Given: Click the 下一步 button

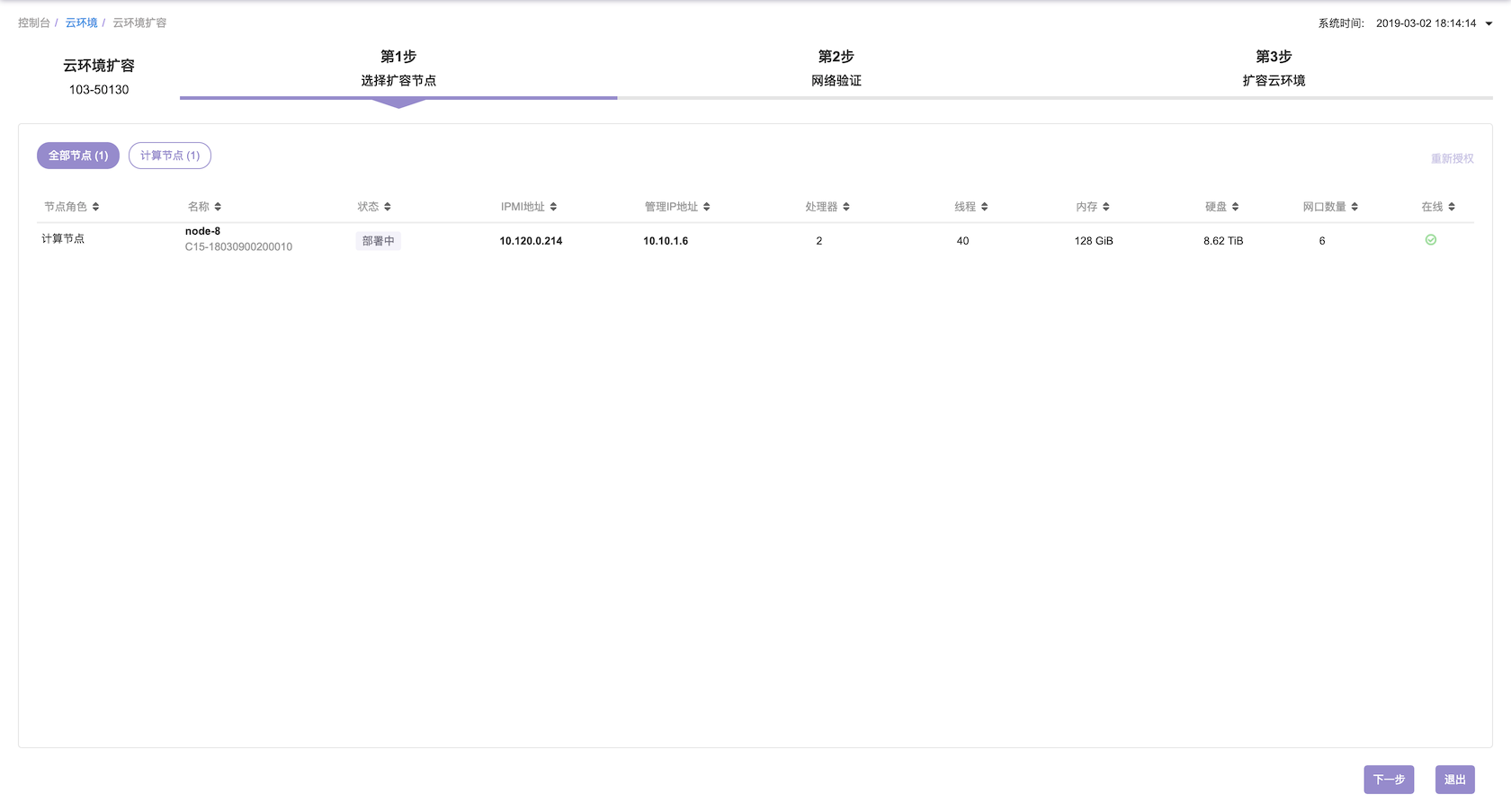Looking at the screenshot, I should click(1389, 780).
